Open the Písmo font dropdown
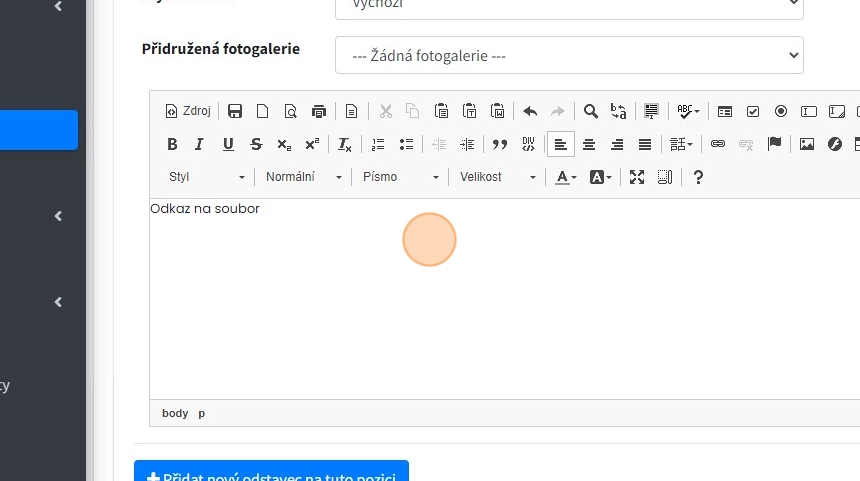Screen dimensions: 860x481 pyautogui.click(x=400, y=177)
